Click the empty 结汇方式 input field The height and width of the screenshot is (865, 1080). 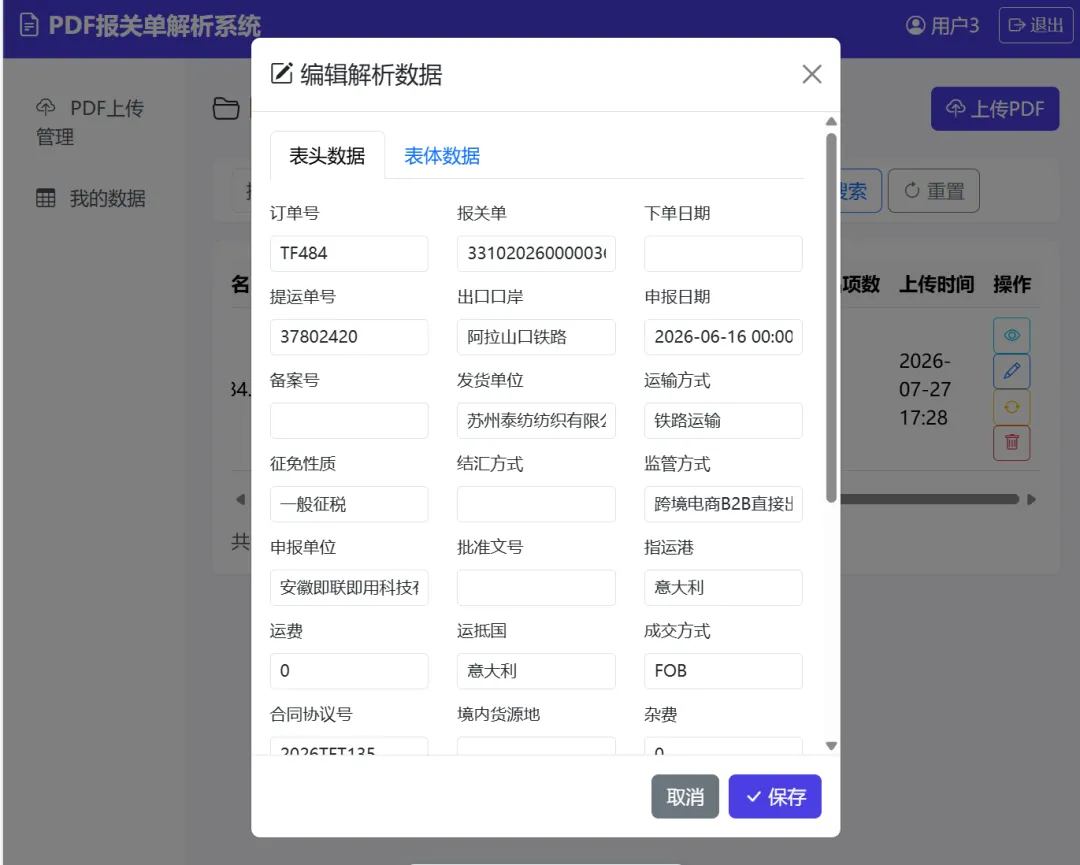pyautogui.click(x=536, y=504)
